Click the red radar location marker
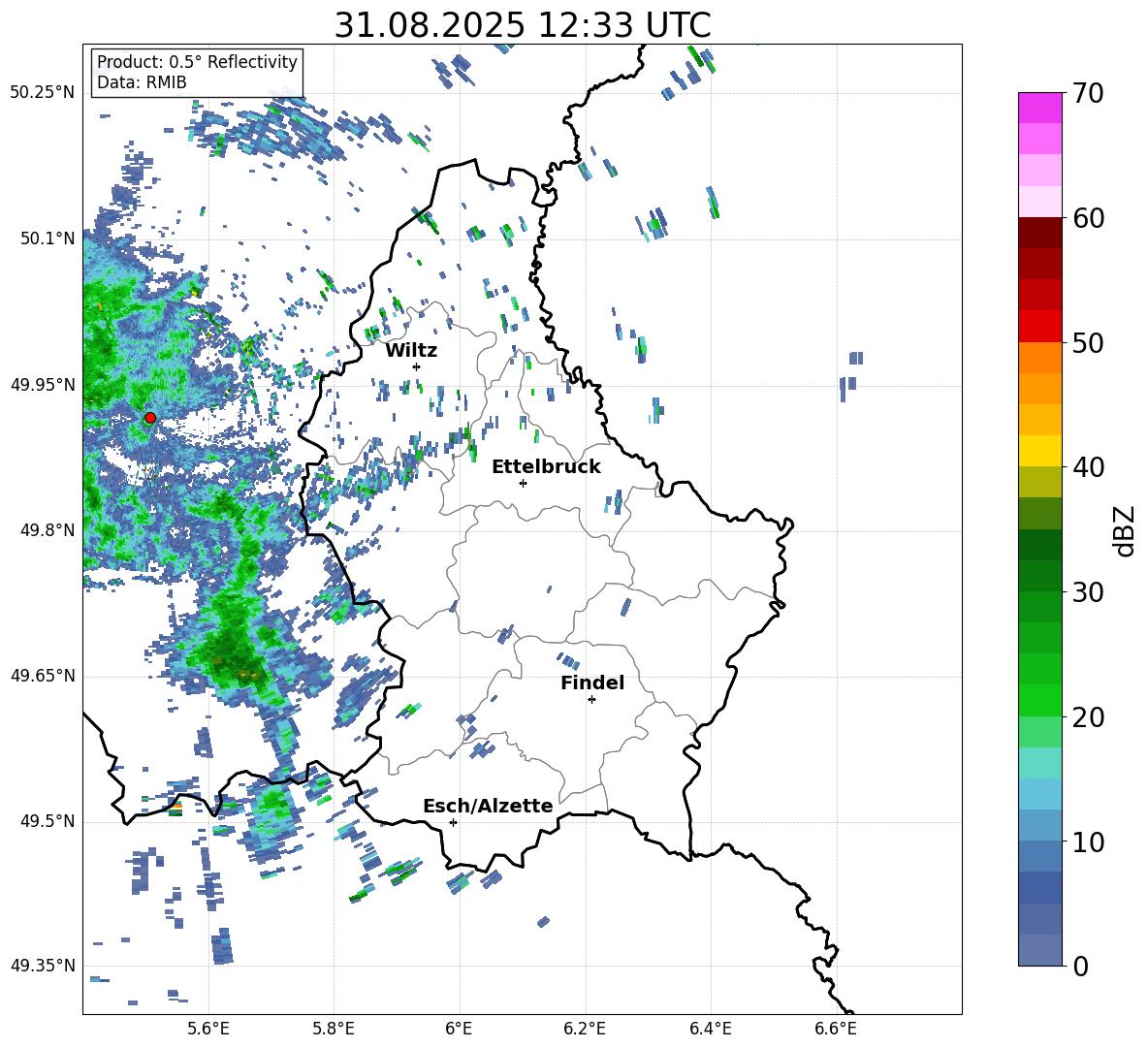The height and width of the screenshot is (1048, 1148). [150, 418]
